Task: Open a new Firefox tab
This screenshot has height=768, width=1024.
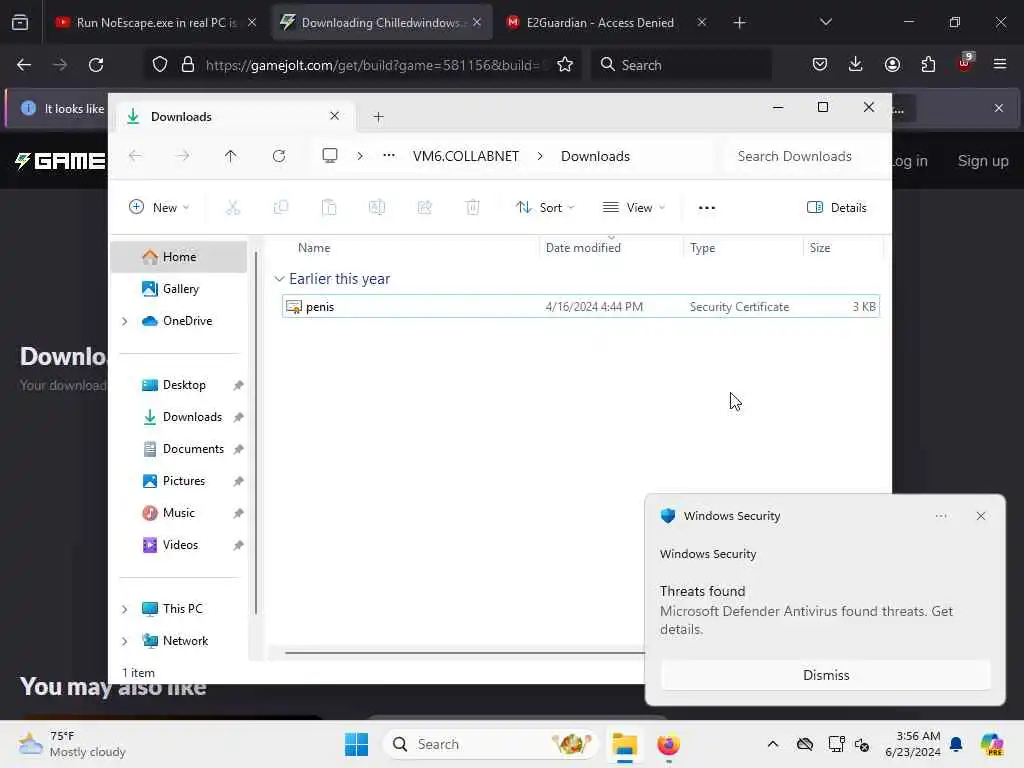Action: point(739,22)
